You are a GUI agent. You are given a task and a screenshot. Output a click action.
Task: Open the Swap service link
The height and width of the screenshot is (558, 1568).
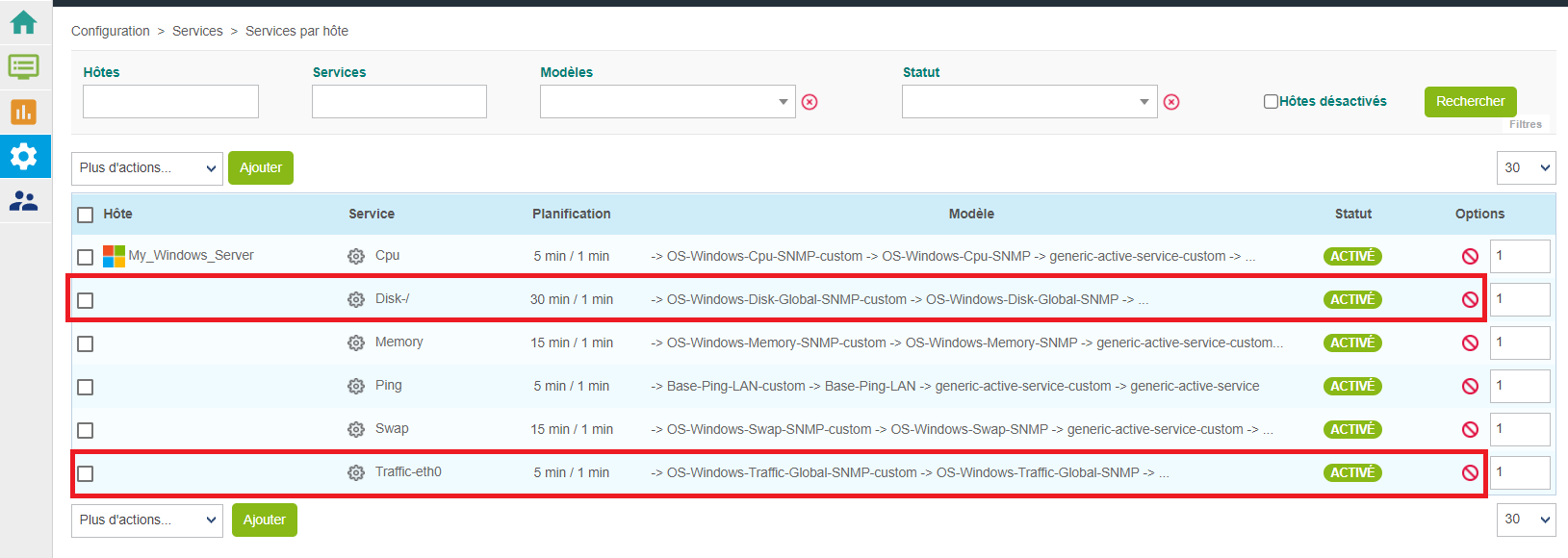pos(392,428)
